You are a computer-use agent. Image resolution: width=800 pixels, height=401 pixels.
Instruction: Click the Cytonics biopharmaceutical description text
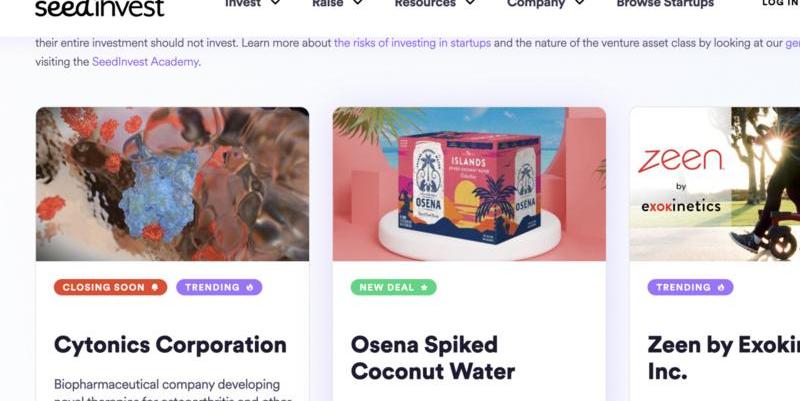click(x=172, y=390)
